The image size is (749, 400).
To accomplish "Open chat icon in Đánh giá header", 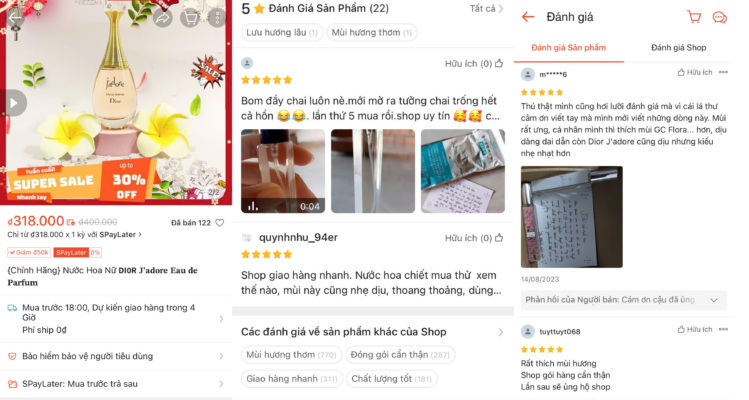I will click(x=719, y=18).
